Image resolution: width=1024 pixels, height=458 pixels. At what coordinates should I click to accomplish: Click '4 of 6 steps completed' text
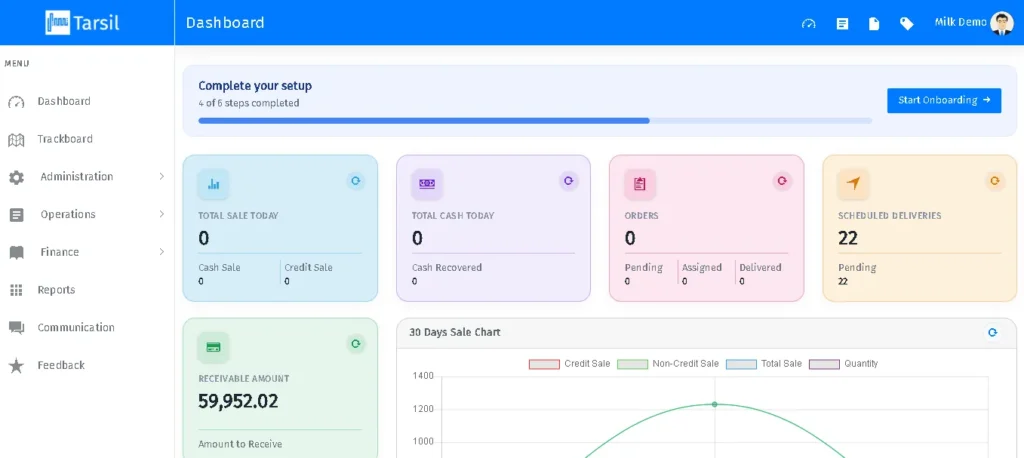[249, 103]
